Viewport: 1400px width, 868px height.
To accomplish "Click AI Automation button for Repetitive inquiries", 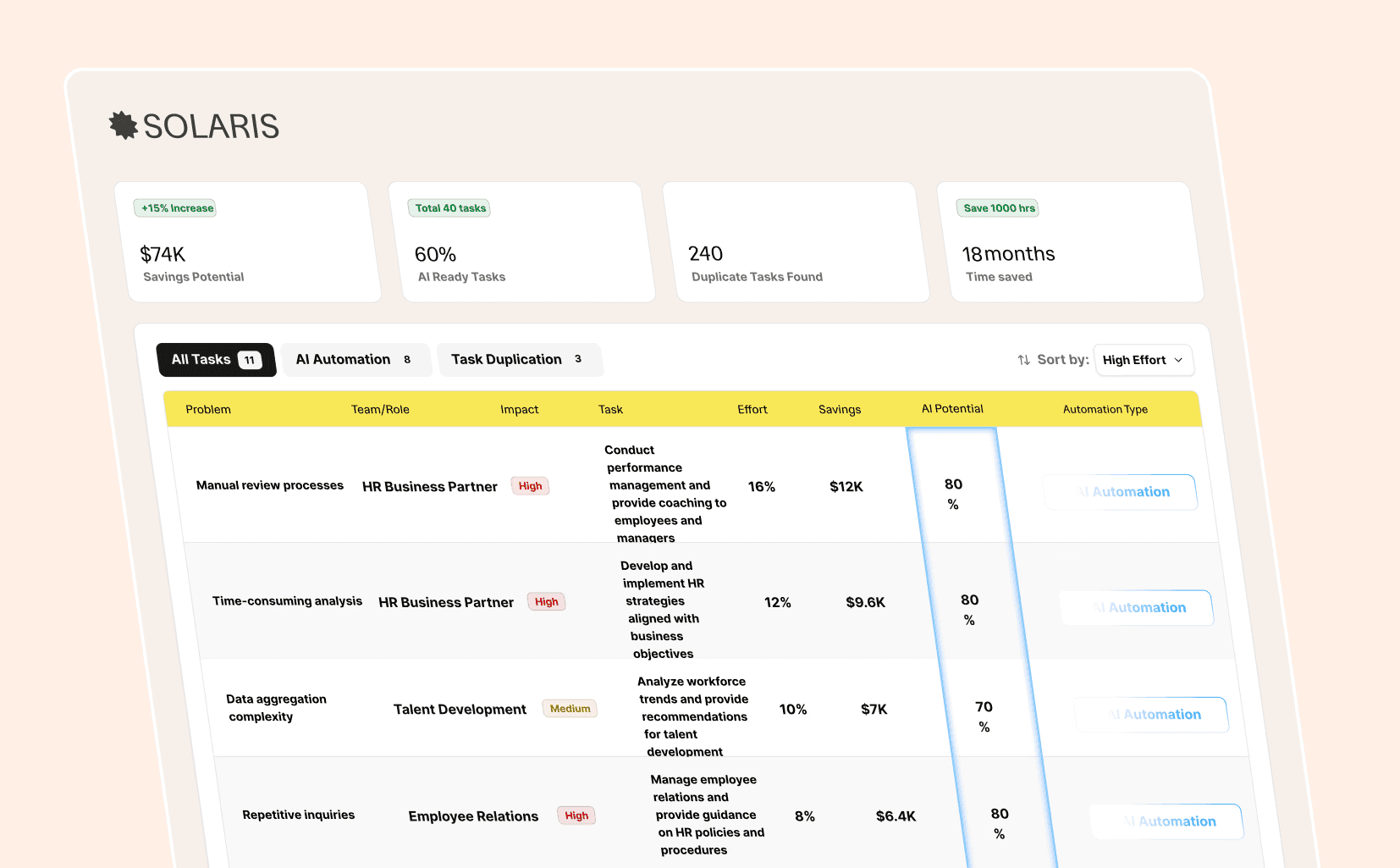I will 1166,821.
